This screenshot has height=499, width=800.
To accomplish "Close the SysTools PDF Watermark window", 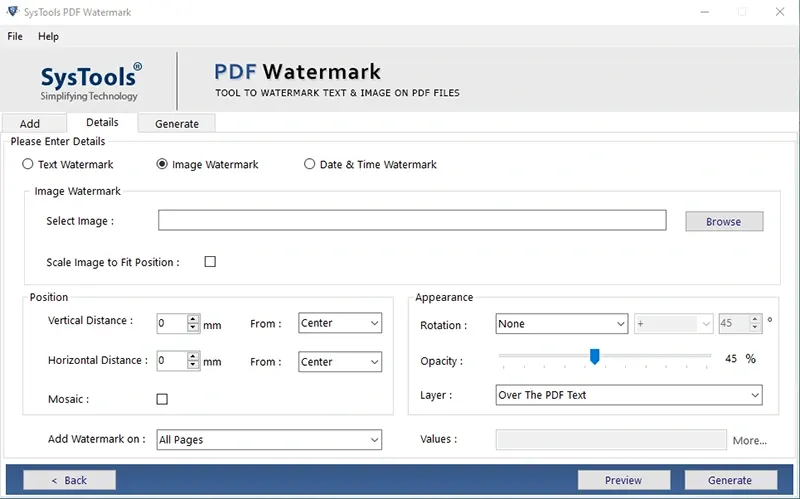I will (780, 12).
